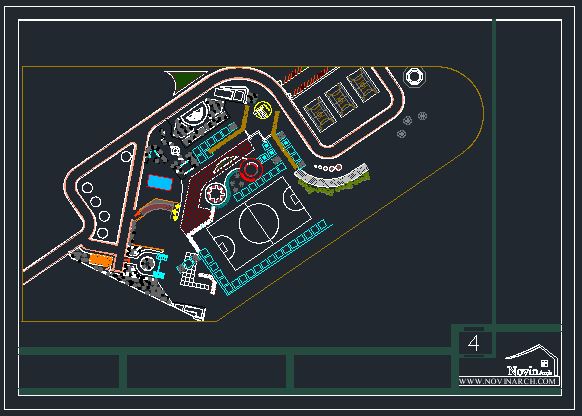Viewport: 582px width, 416px height.
Task: Open the WWW.NOVINARCH.COM link
Action: pos(509,381)
